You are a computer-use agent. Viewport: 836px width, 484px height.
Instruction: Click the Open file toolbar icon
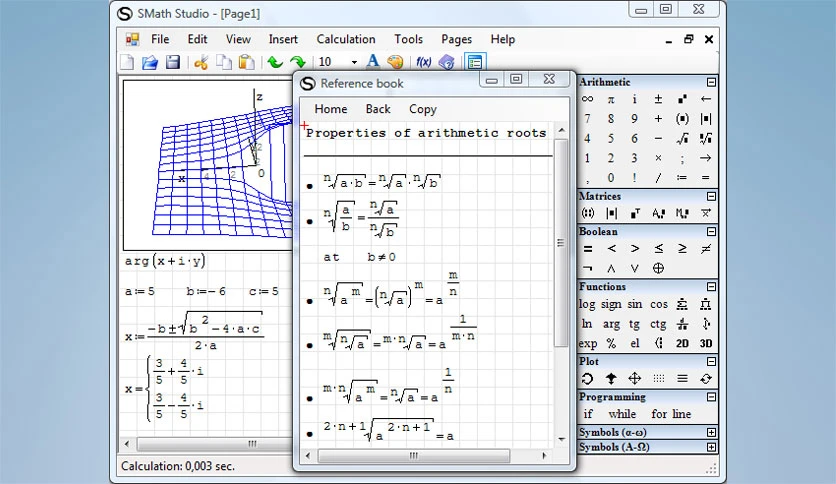[150, 62]
